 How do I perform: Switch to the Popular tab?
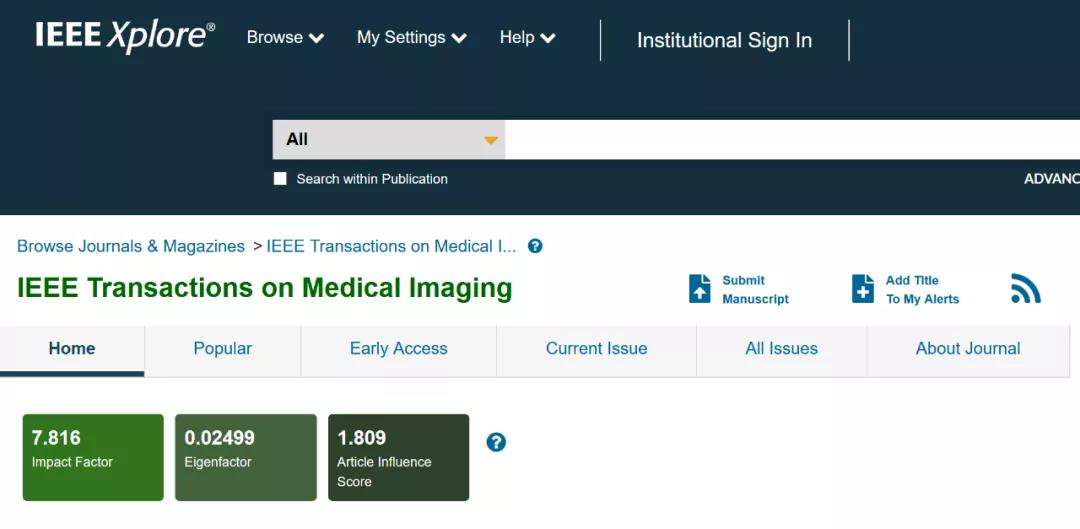coord(222,351)
